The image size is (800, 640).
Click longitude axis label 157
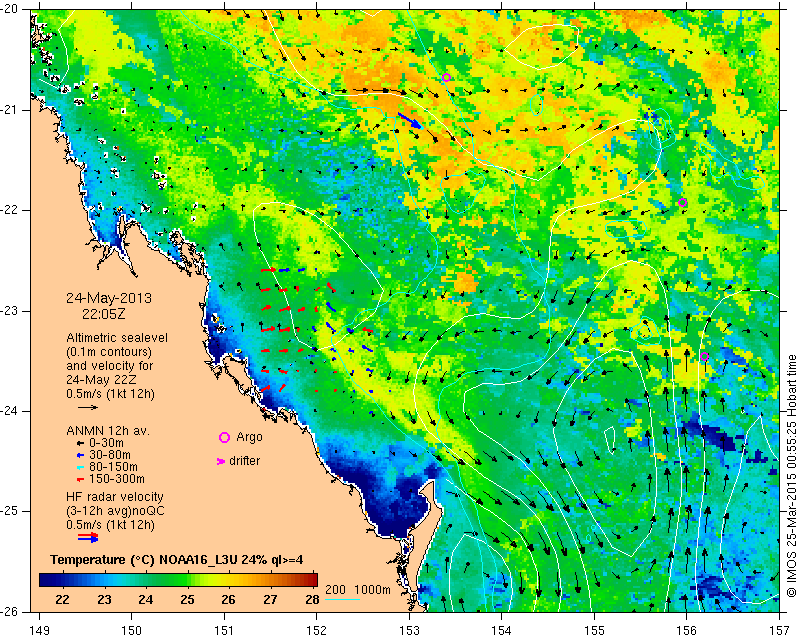click(780, 631)
